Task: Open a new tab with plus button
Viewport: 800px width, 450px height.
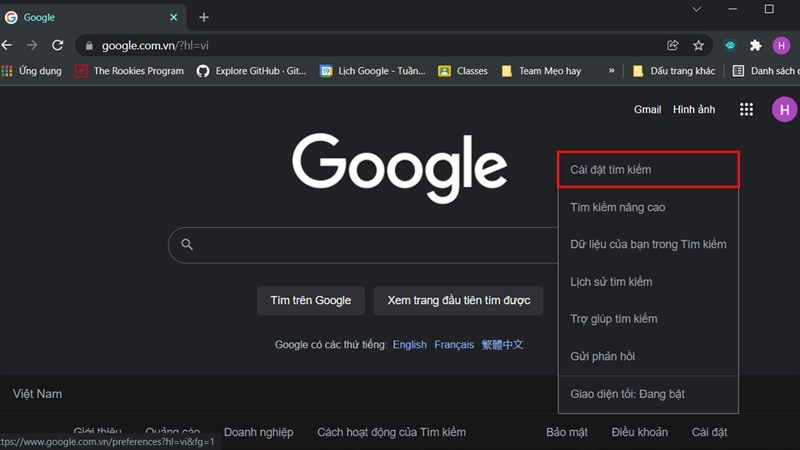Action: 204,17
